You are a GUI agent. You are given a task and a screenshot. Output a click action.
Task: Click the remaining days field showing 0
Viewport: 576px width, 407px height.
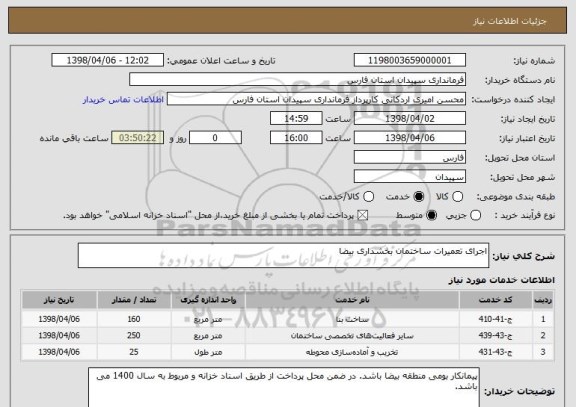(215, 138)
